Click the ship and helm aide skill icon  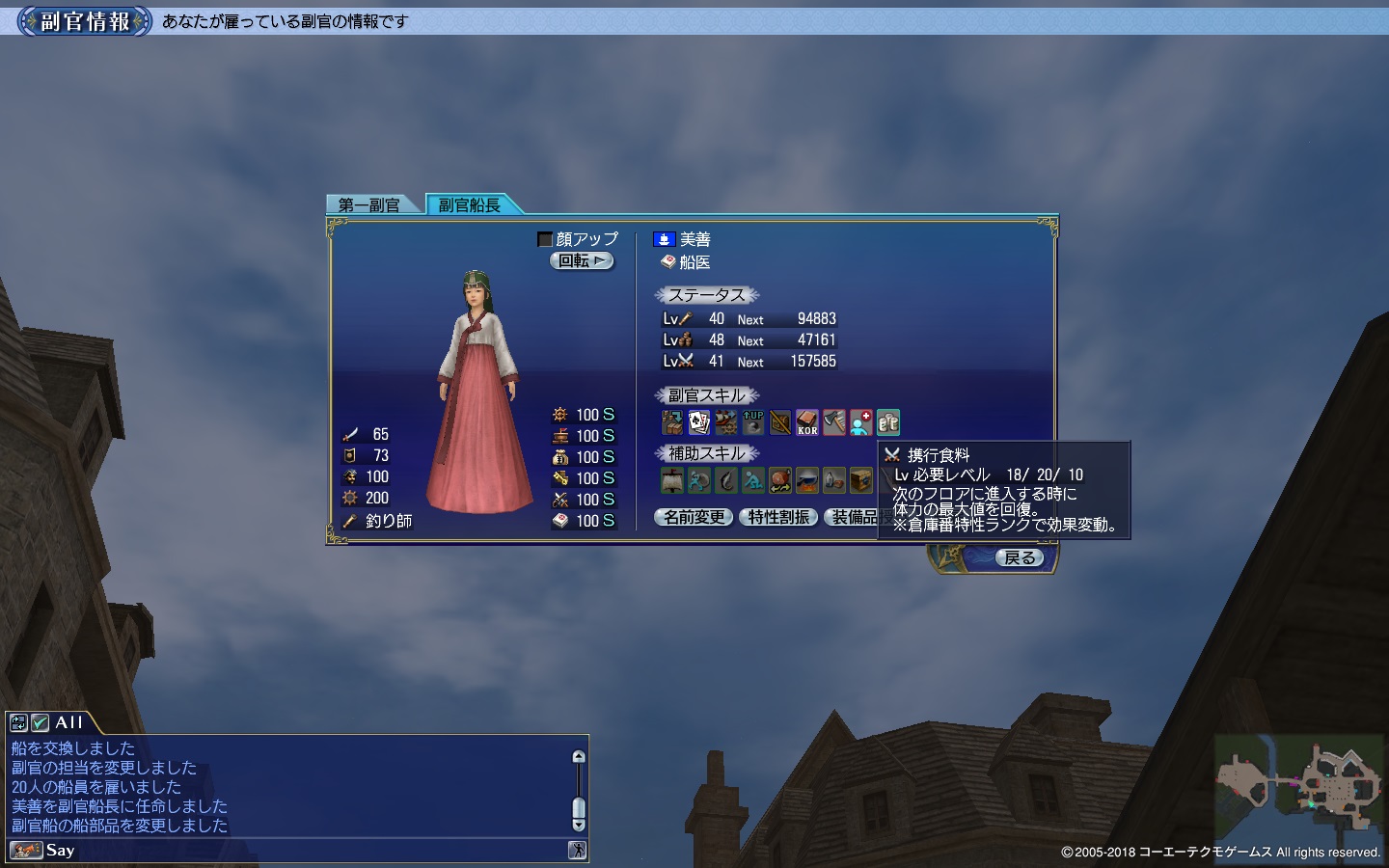[x=726, y=422]
